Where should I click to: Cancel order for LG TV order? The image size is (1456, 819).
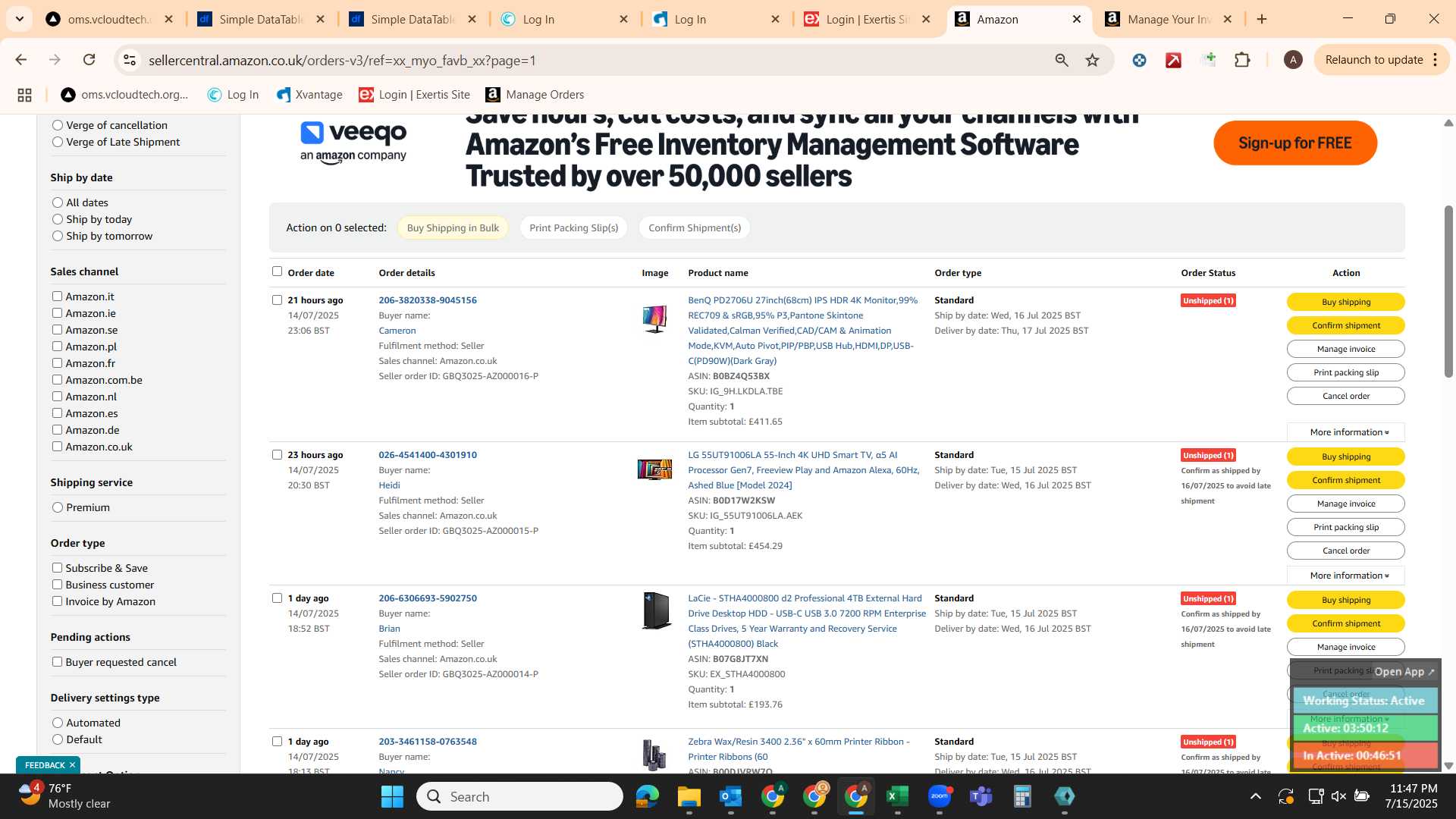point(1346,551)
